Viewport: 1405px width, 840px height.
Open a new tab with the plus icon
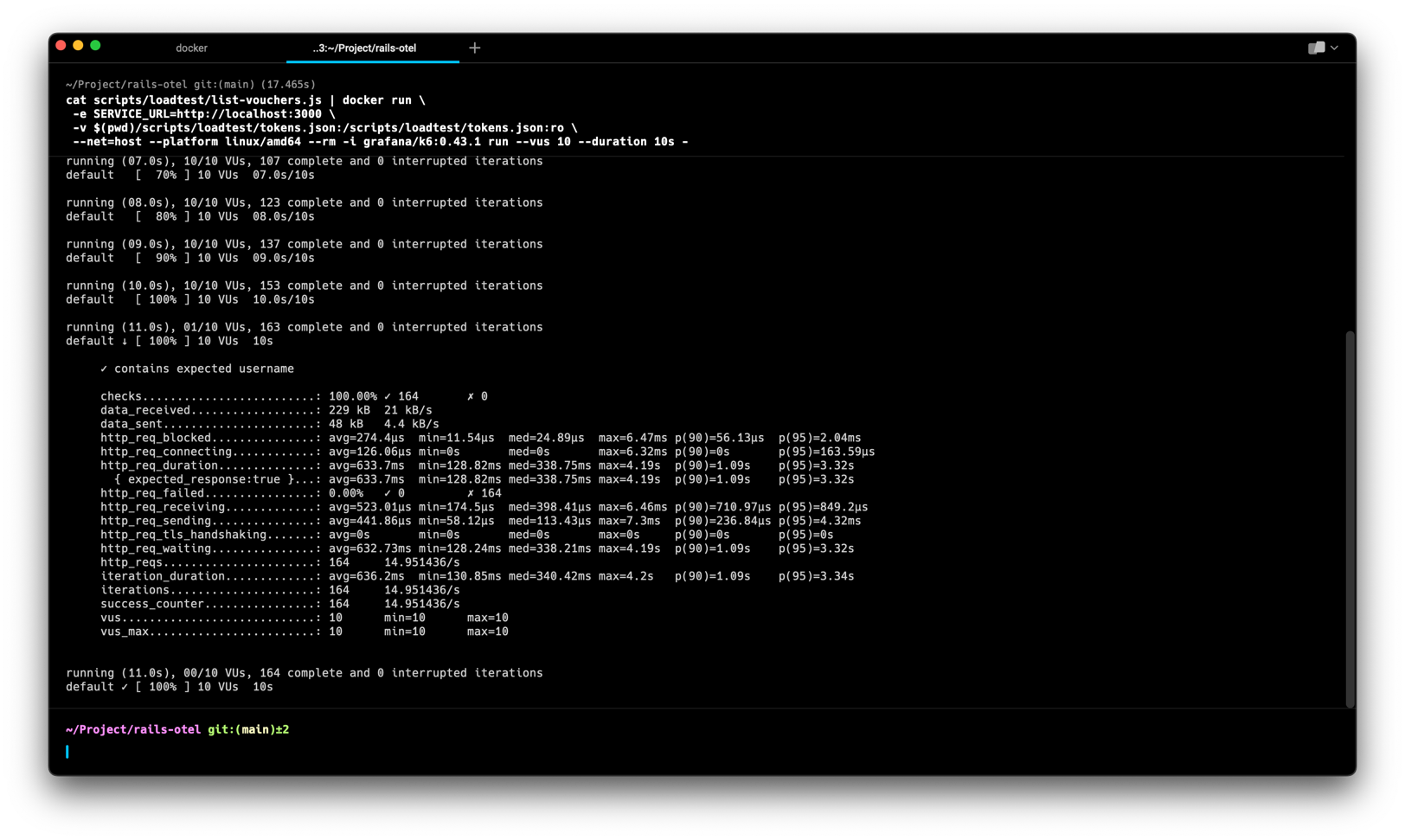coord(475,48)
